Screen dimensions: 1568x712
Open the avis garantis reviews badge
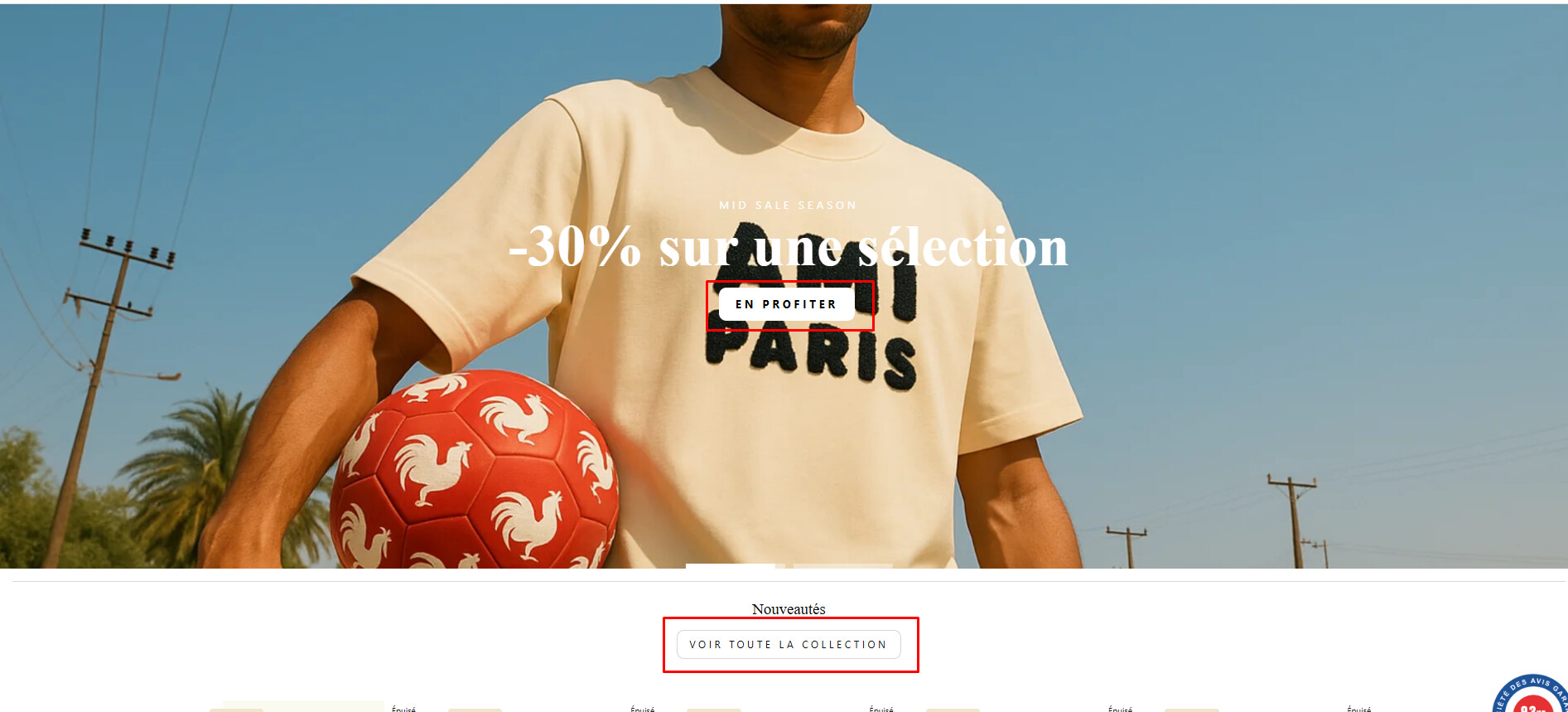click(1532, 695)
